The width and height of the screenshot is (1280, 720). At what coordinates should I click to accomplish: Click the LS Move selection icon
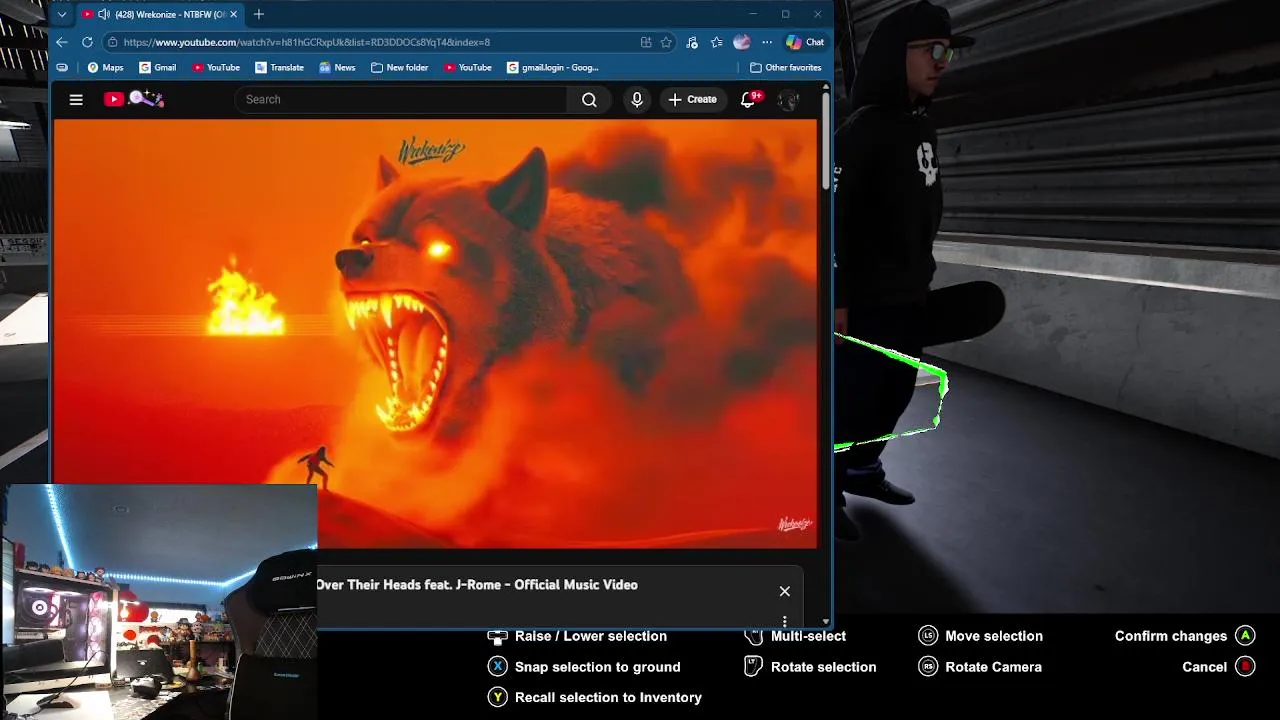coord(928,636)
